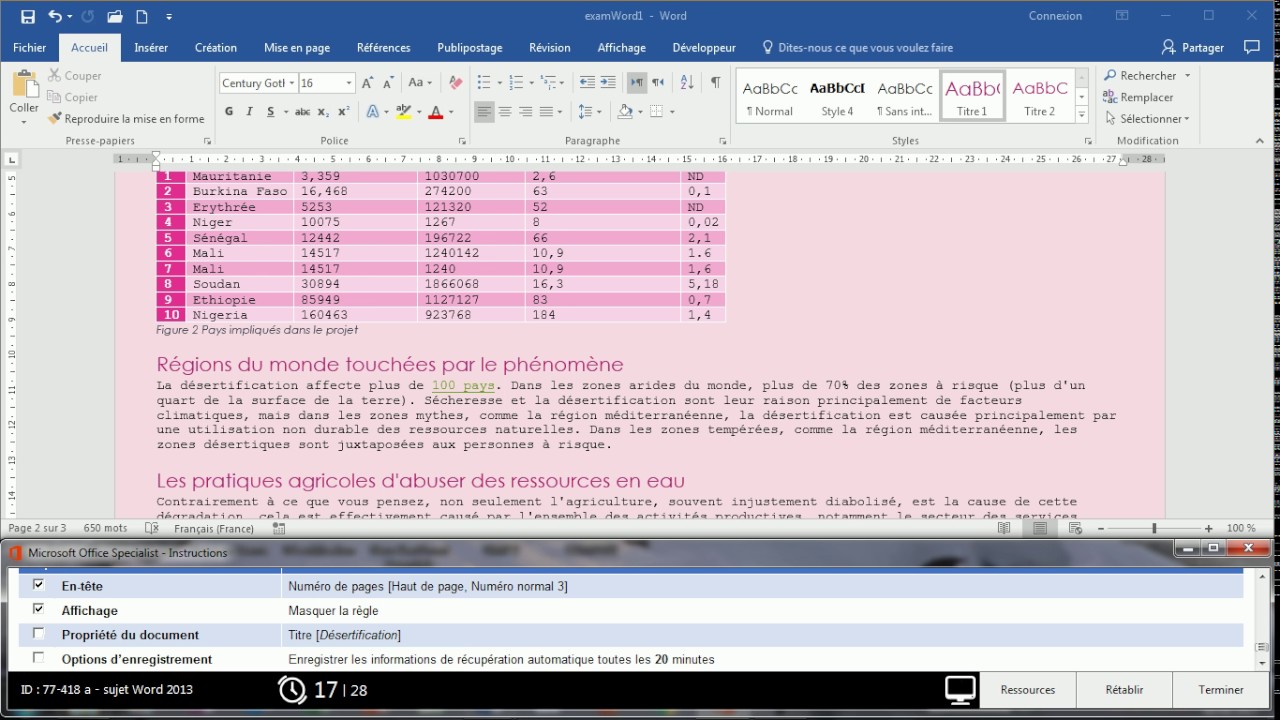Screen dimensions: 1280x720
Task: Clear all formatting from selection
Action: [455, 83]
